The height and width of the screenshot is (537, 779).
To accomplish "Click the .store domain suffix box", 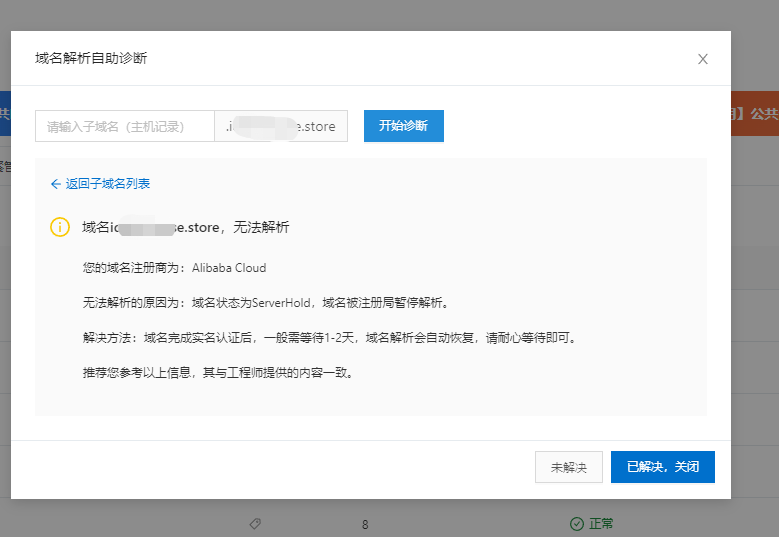I will (281, 126).
